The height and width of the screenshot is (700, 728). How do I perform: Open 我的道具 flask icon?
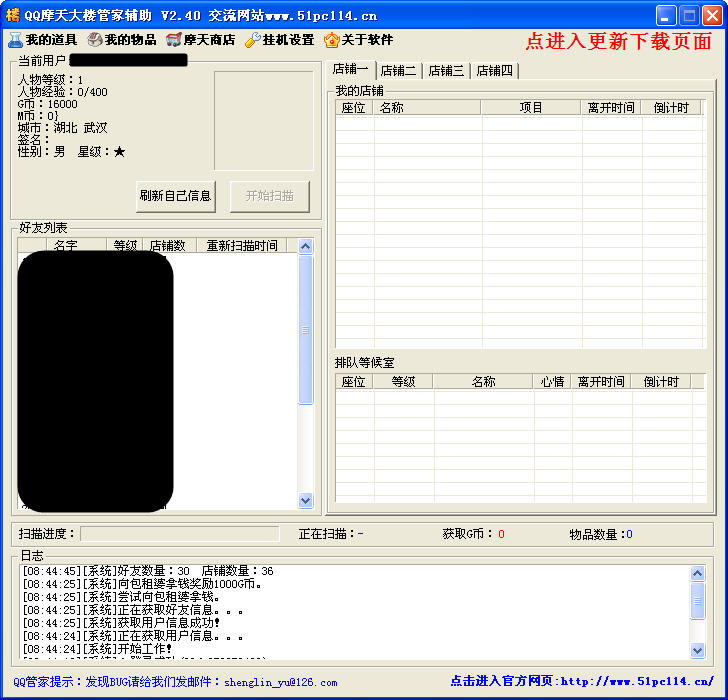(15, 40)
